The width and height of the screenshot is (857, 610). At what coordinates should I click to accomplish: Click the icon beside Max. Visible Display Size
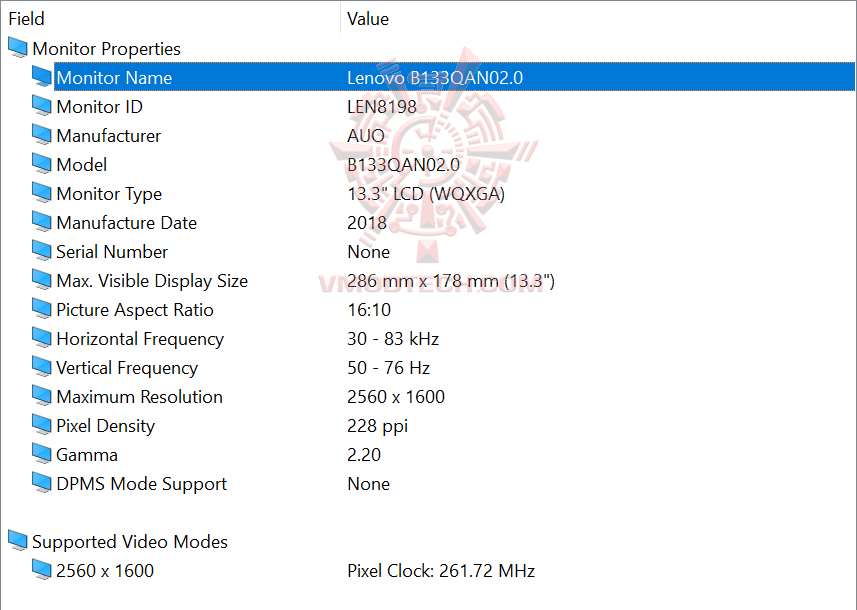coord(42,280)
